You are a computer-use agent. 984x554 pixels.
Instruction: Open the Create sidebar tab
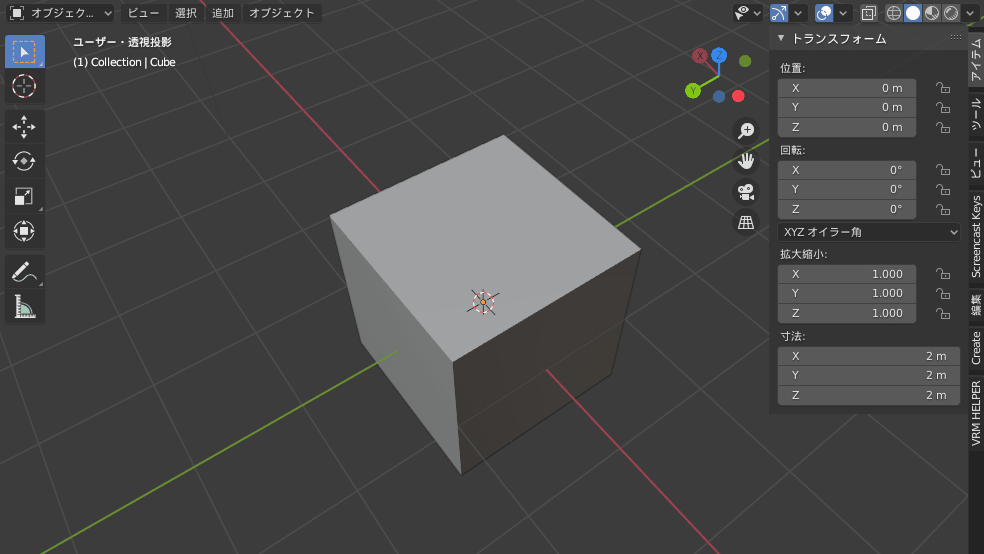[x=976, y=348]
